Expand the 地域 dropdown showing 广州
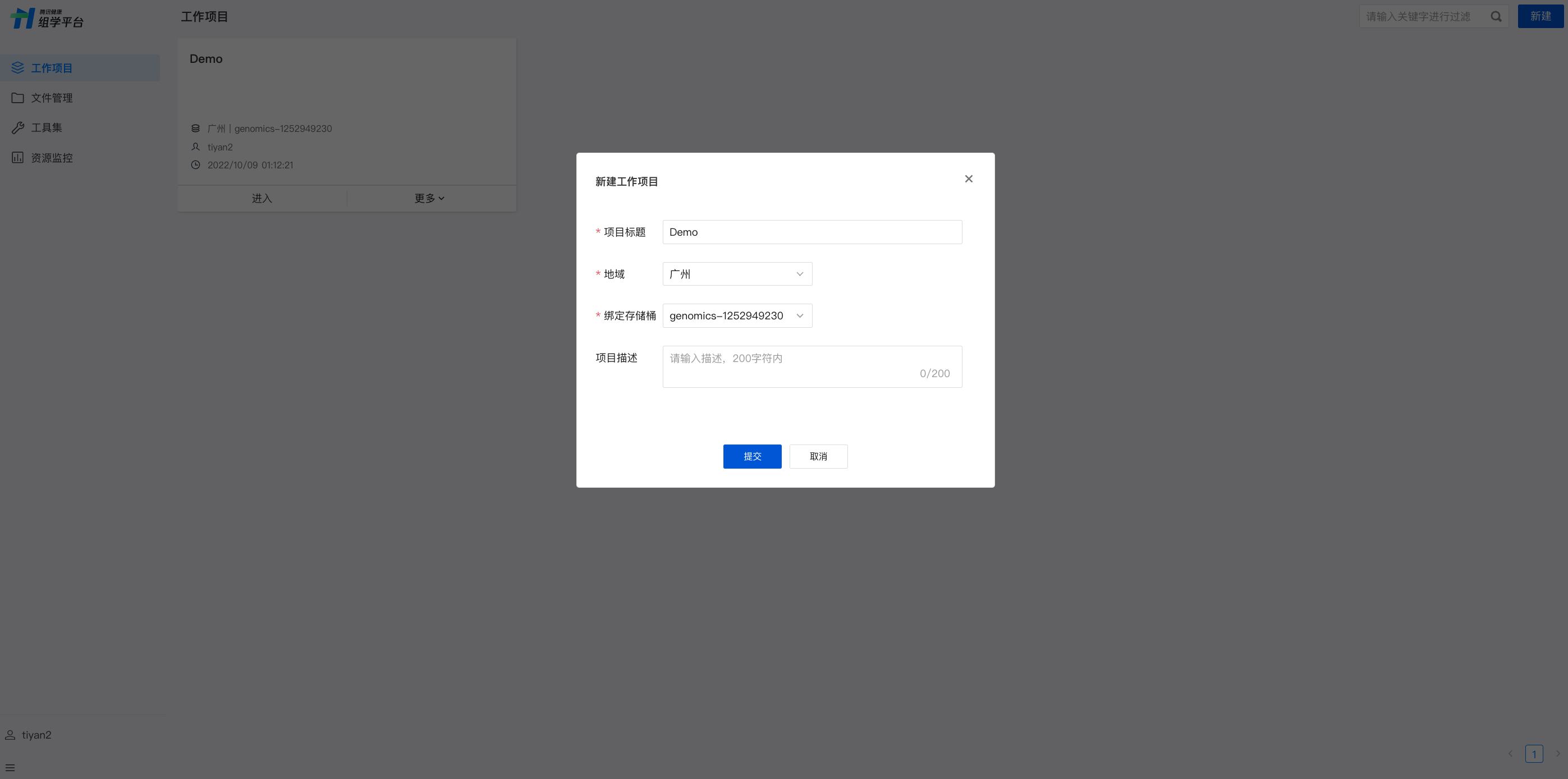Image resolution: width=1568 pixels, height=779 pixels. coord(736,274)
